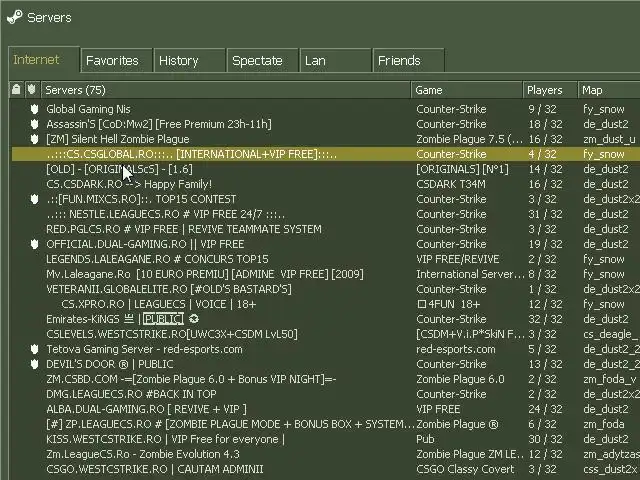Select ZP.LEAGUECS.RO ZOMBIE PLAGUE MODE server
This screenshot has height=480, width=640.
pos(326,424)
